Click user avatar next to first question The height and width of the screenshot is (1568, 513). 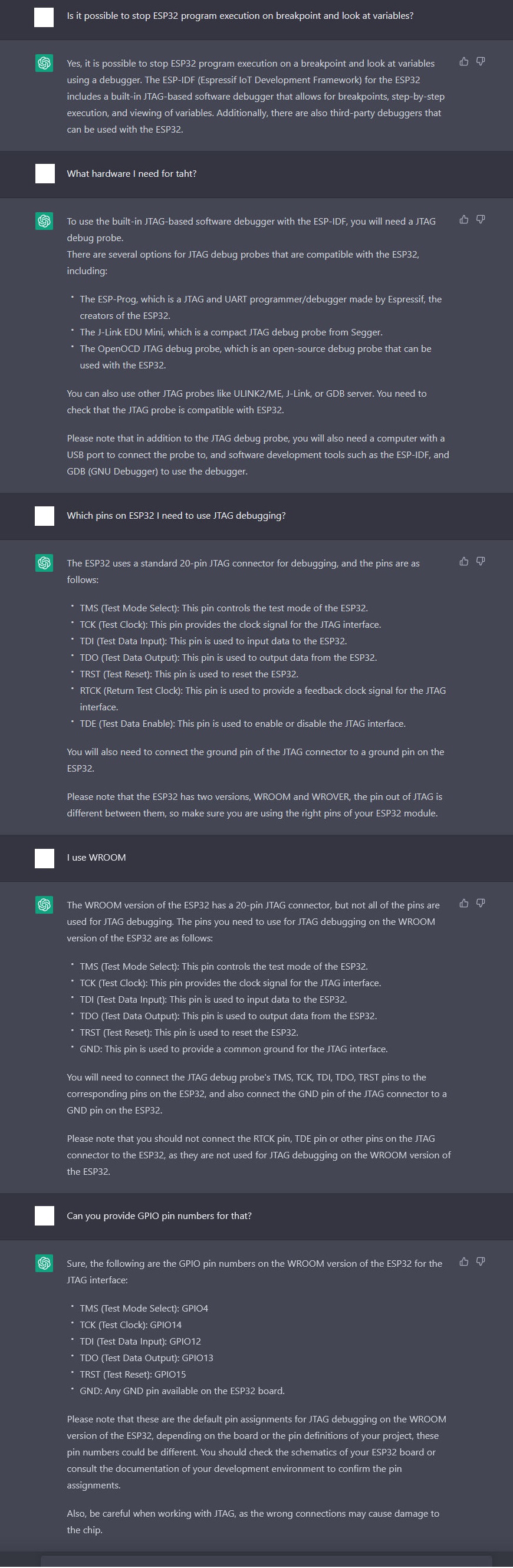tap(44, 17)
